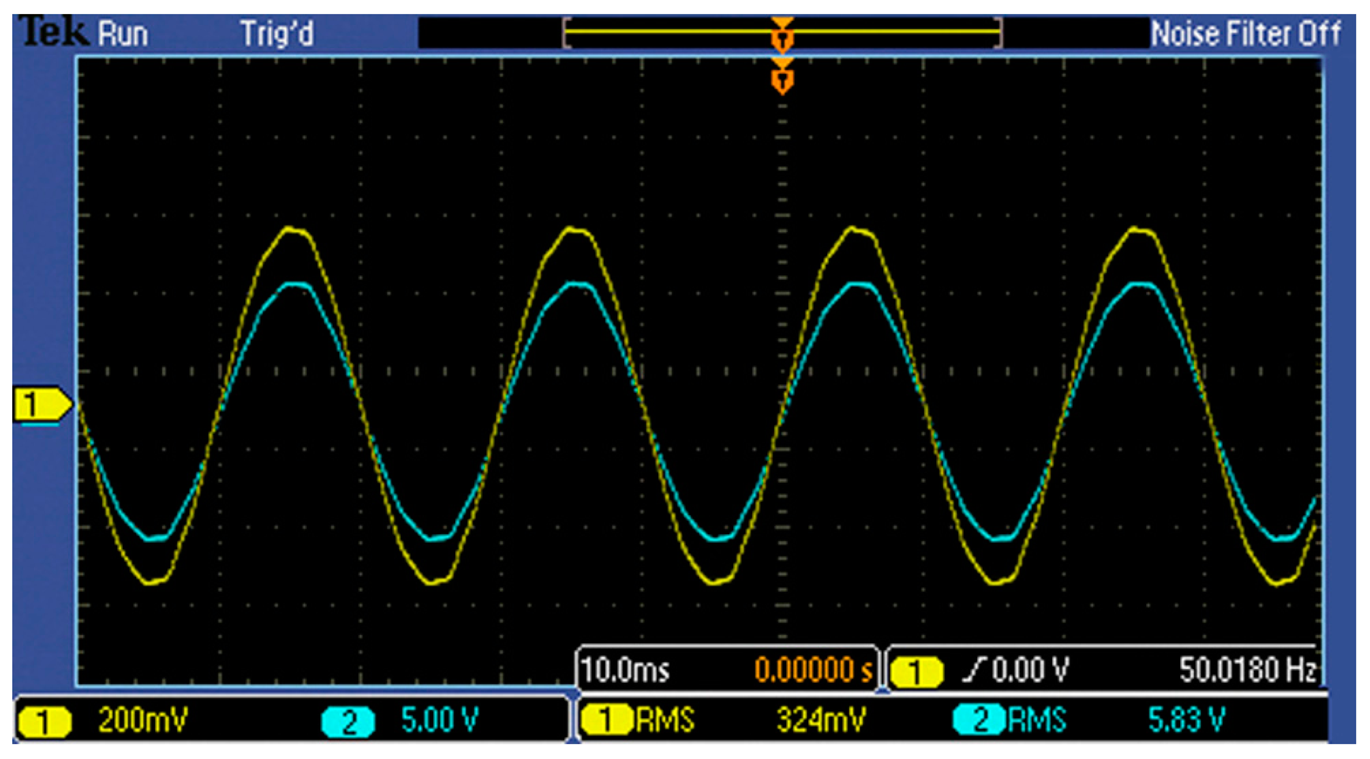This screenshot has height=759, width=1370.
Task: Click the trigger source 1 badge
Action: tap(916, 671)
